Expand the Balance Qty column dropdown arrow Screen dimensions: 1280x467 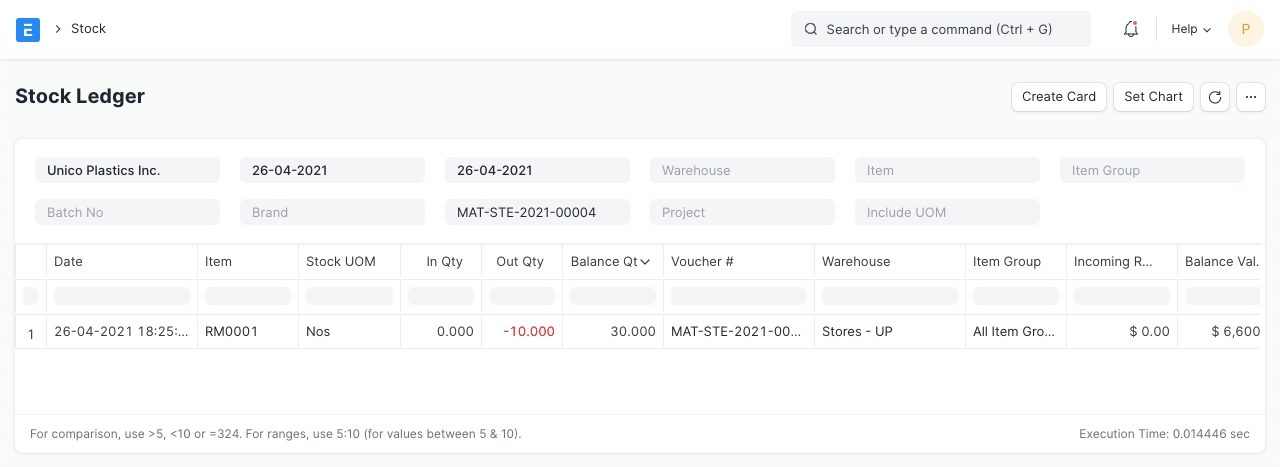(x=645, y=262)
